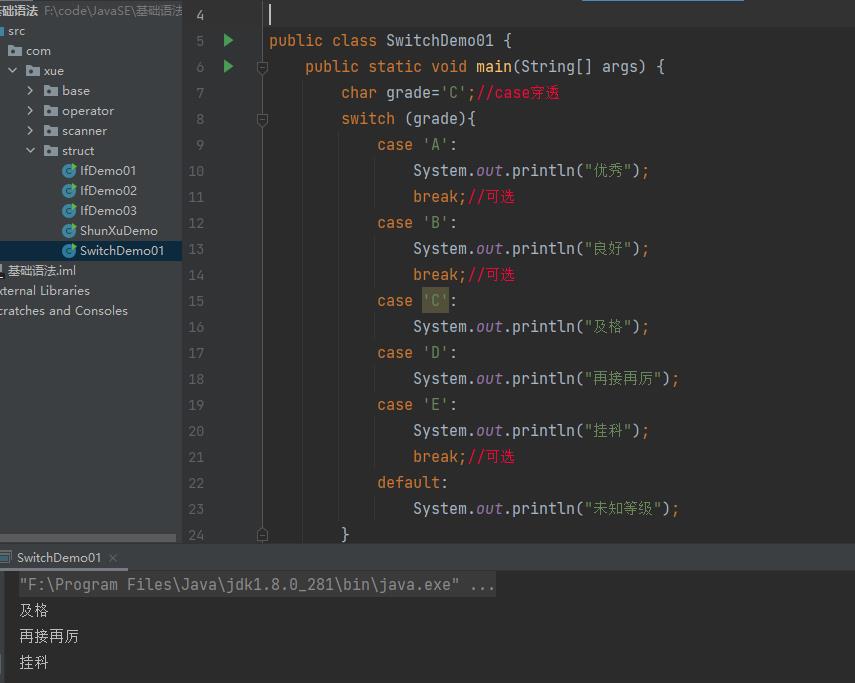Viewport: 855px width, 683px height.
Task: Collapse the main method fold marker
Action: coord(262,67)
